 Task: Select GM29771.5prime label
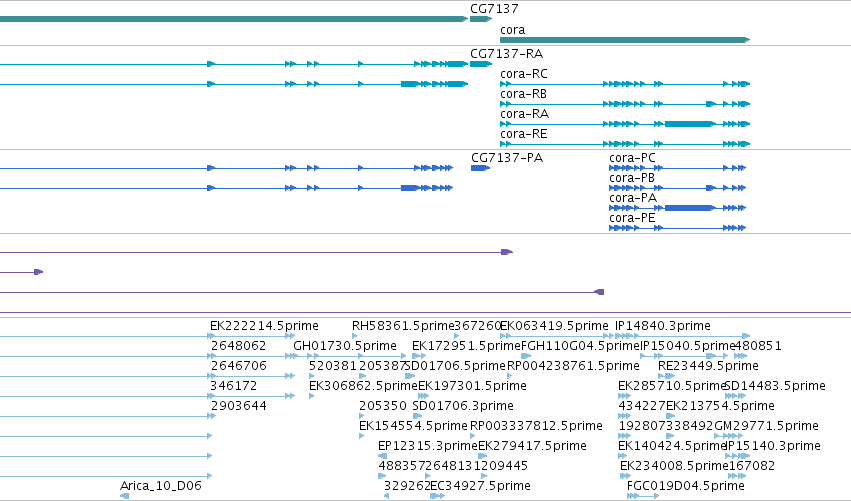pyautogui.click(x=766, y=427)
